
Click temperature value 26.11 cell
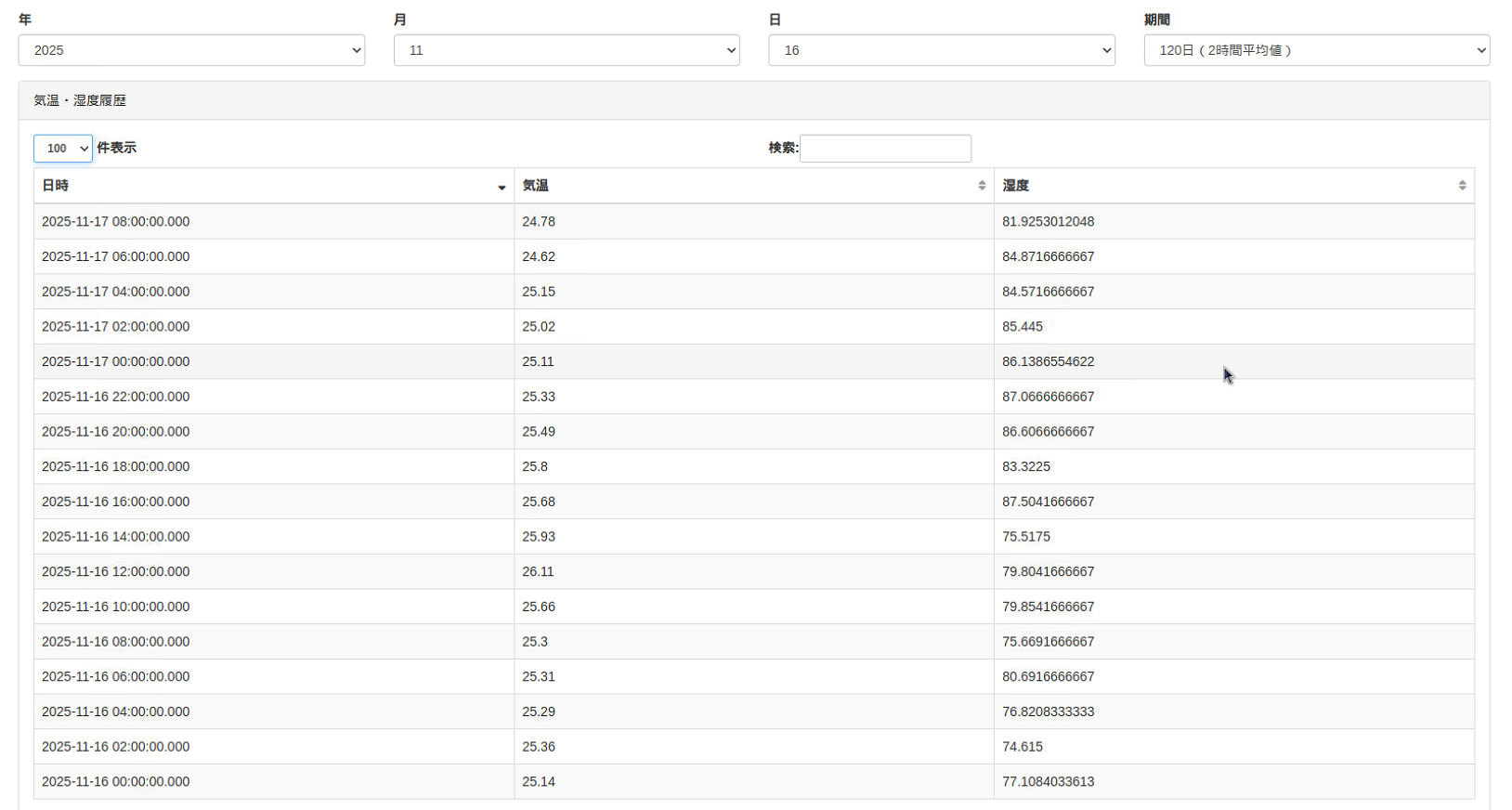(x=539, y=572)
